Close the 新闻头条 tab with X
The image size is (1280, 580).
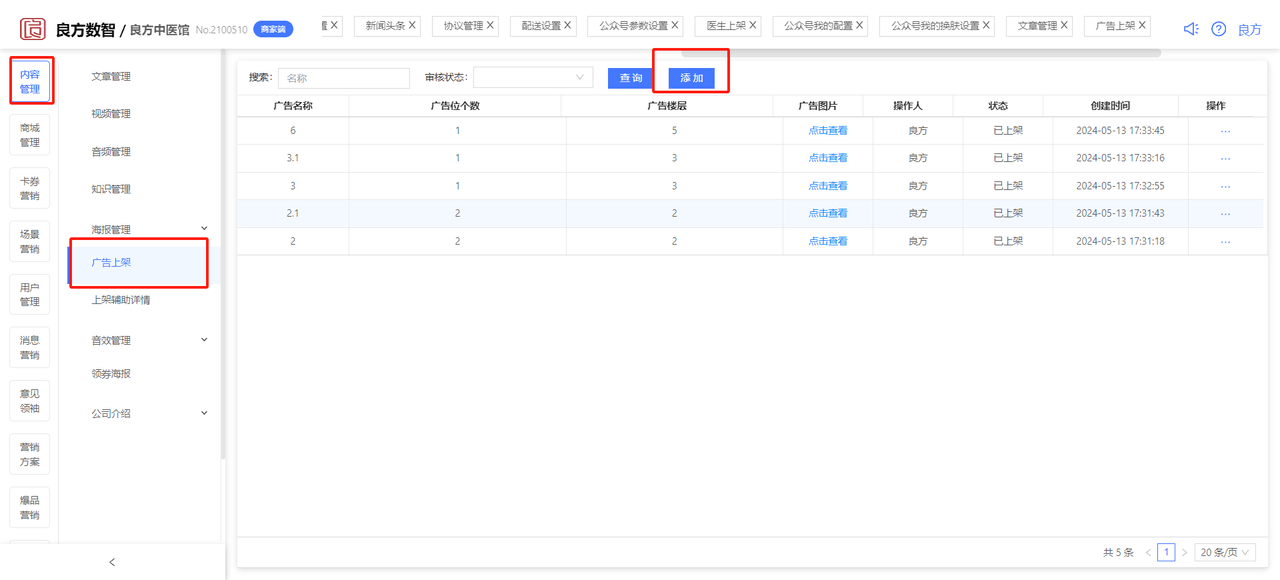tap(412, 25)
